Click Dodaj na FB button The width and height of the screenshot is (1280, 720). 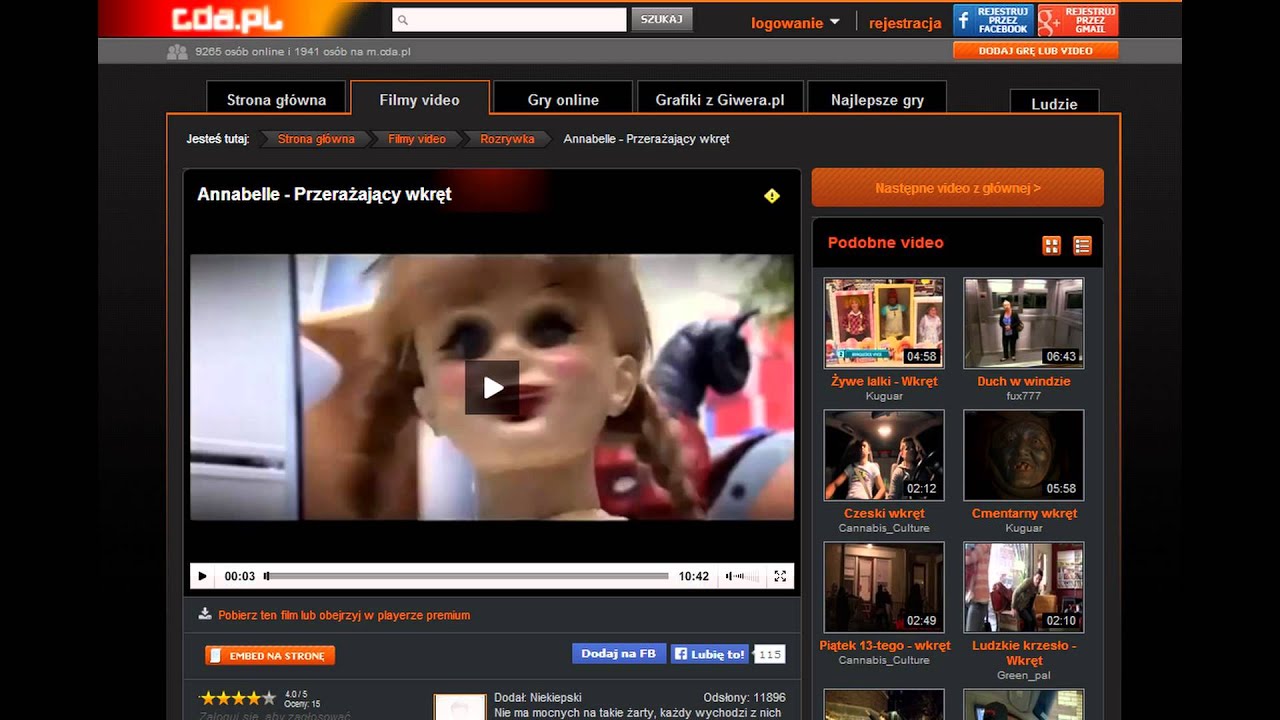619,653
